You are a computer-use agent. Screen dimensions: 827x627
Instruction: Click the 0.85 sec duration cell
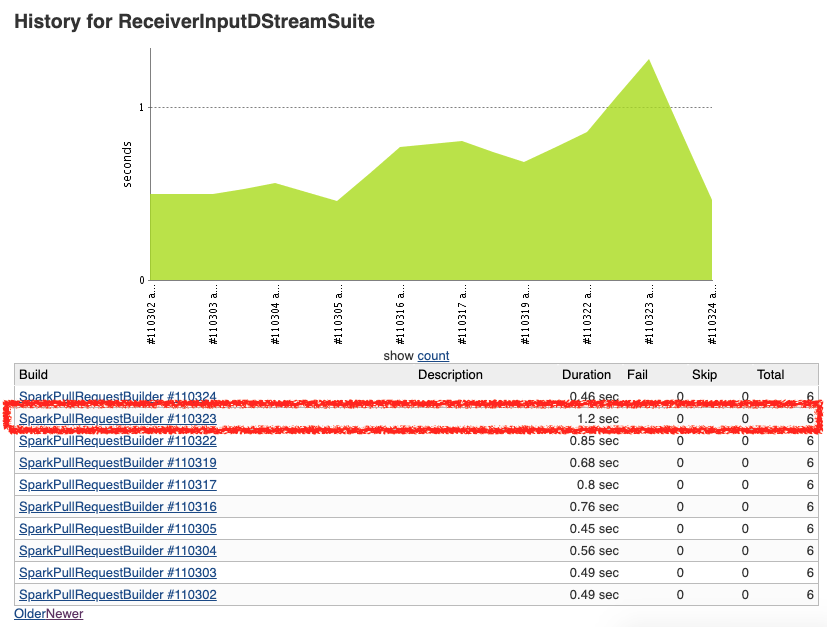click(x=594, y=441)
